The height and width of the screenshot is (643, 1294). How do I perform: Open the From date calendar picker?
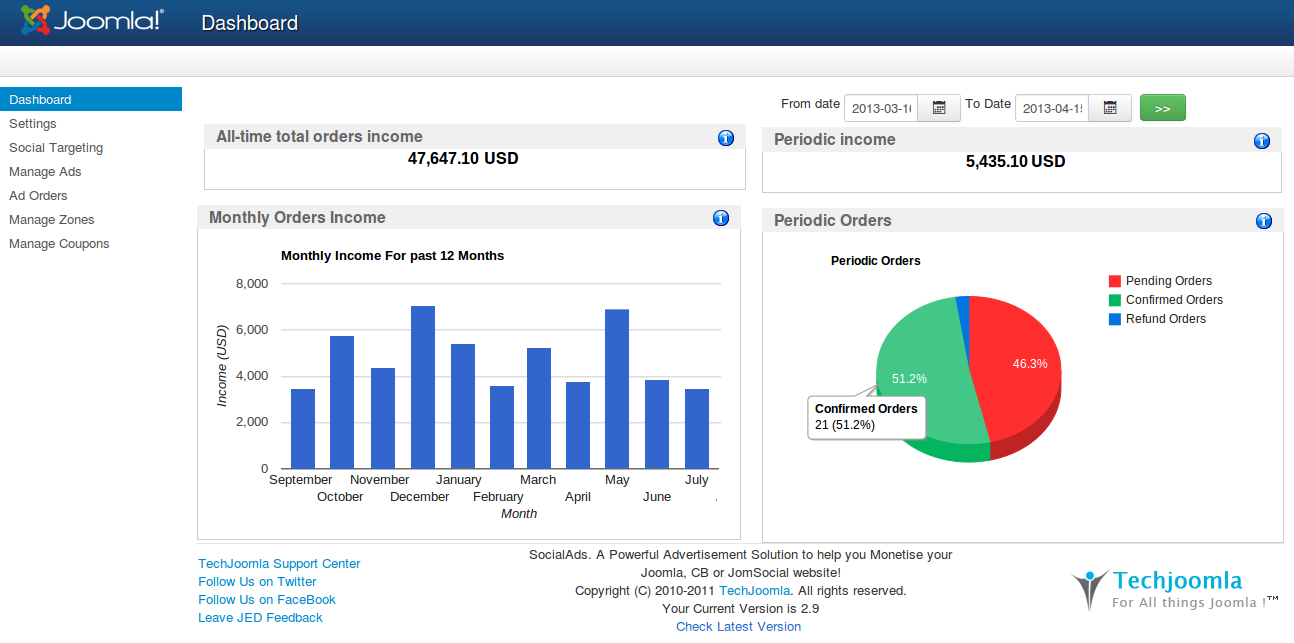tap(938, 107)
